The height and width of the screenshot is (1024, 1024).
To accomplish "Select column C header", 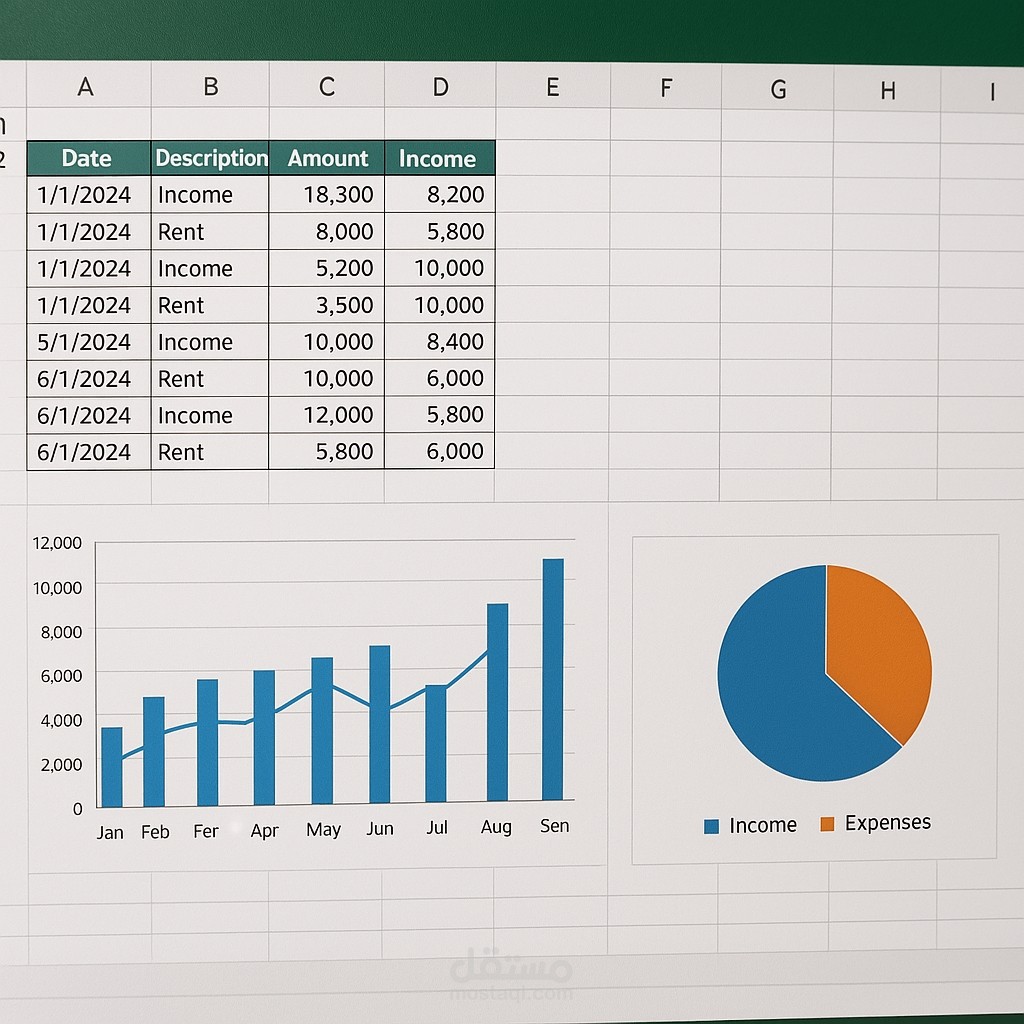I will pyautogui.click(x=327, y=86).
